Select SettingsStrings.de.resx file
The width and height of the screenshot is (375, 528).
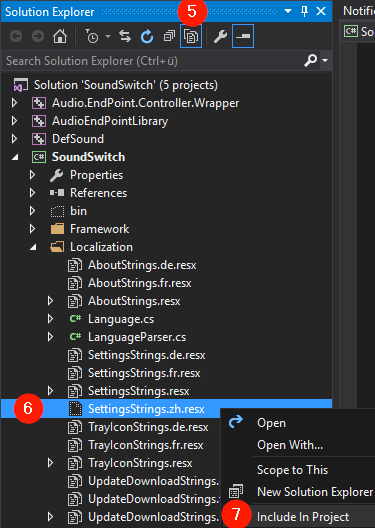pos(146,355)
